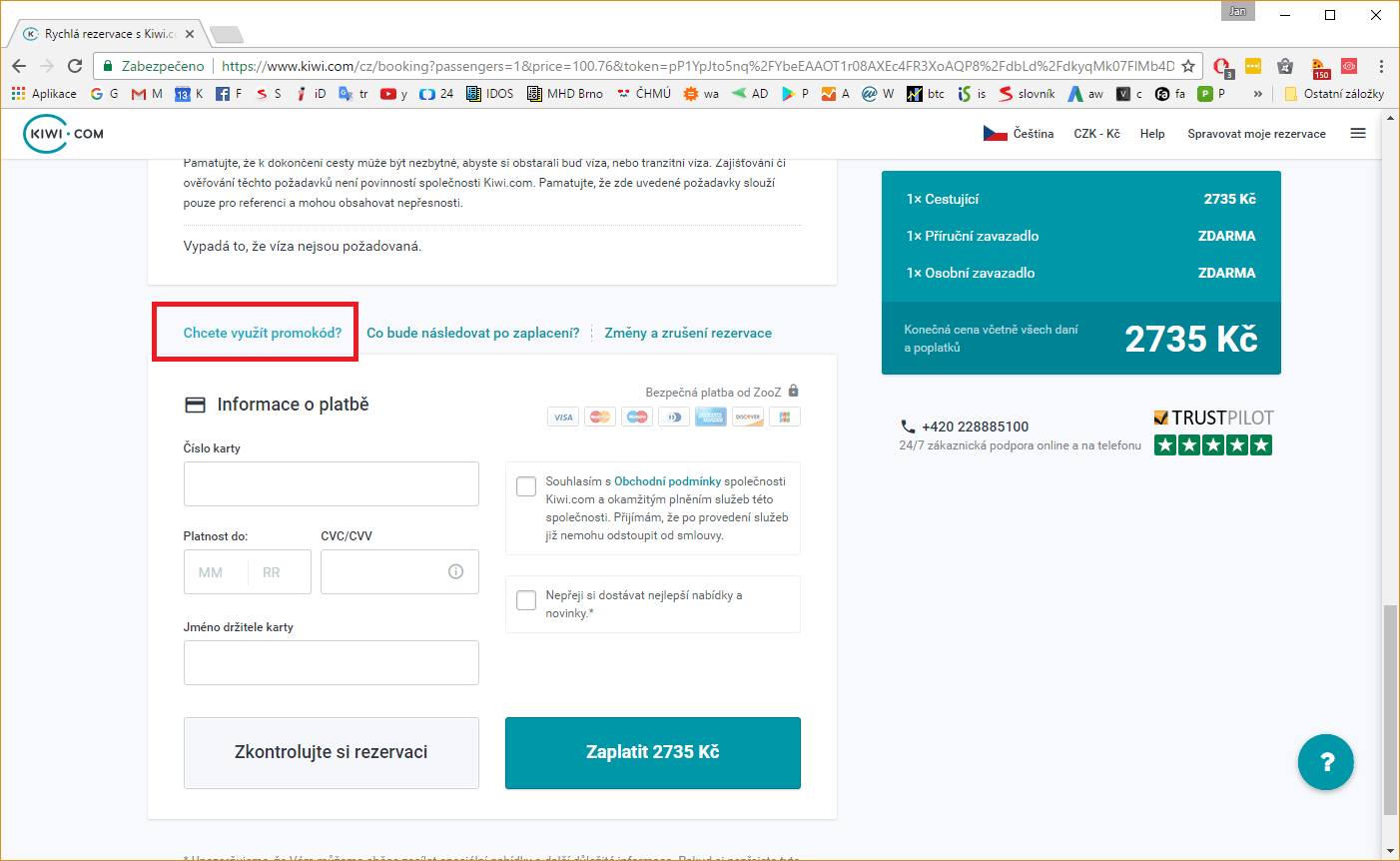Click Chcete využít promokód? link

point(263,333)
